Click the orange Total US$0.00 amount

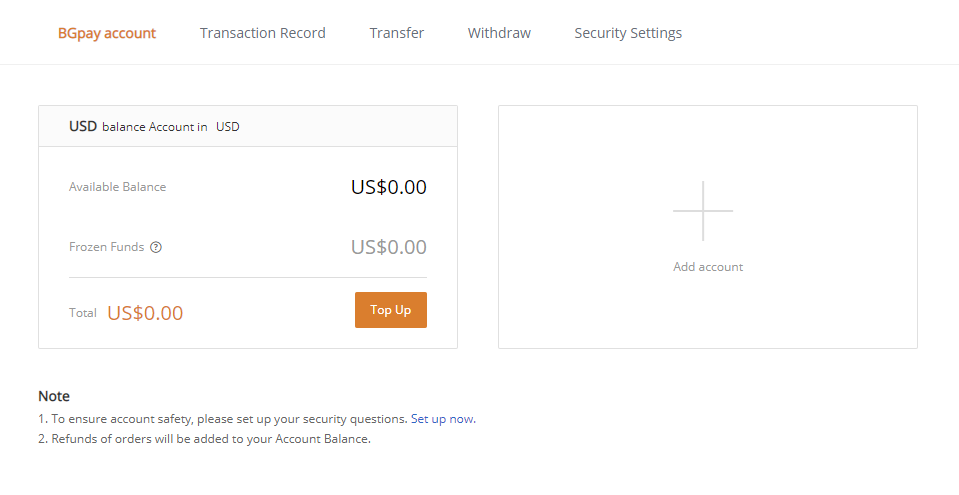pos(145,313)
